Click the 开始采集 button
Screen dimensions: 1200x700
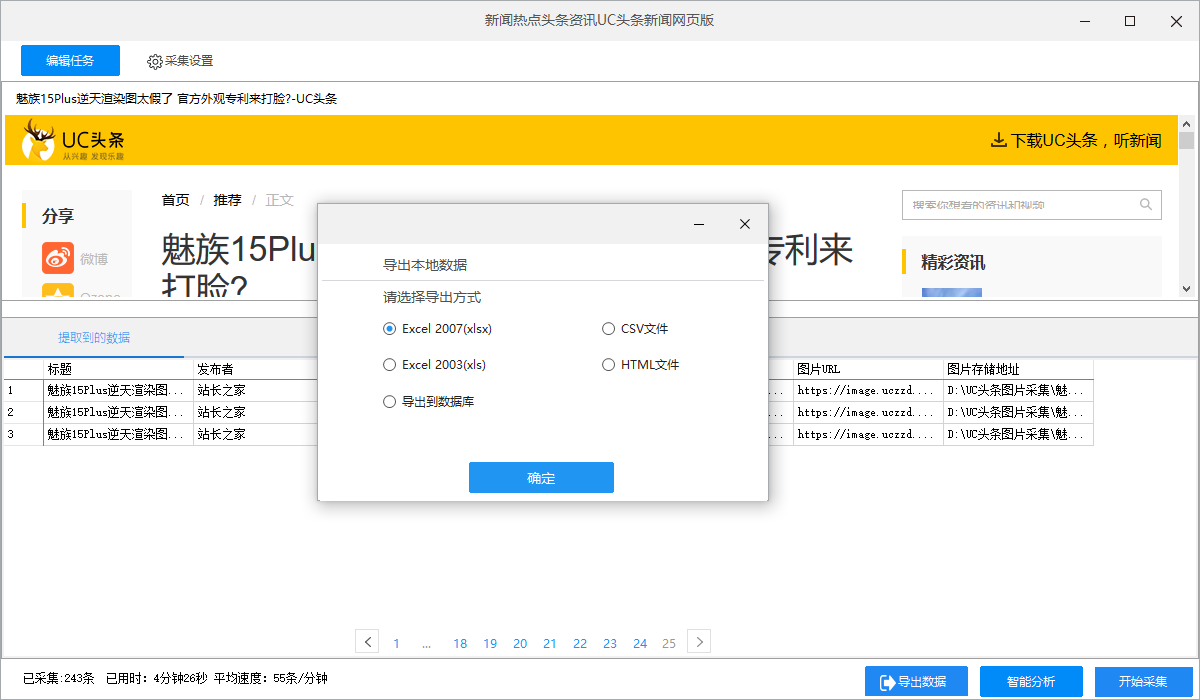[1142, 681]
